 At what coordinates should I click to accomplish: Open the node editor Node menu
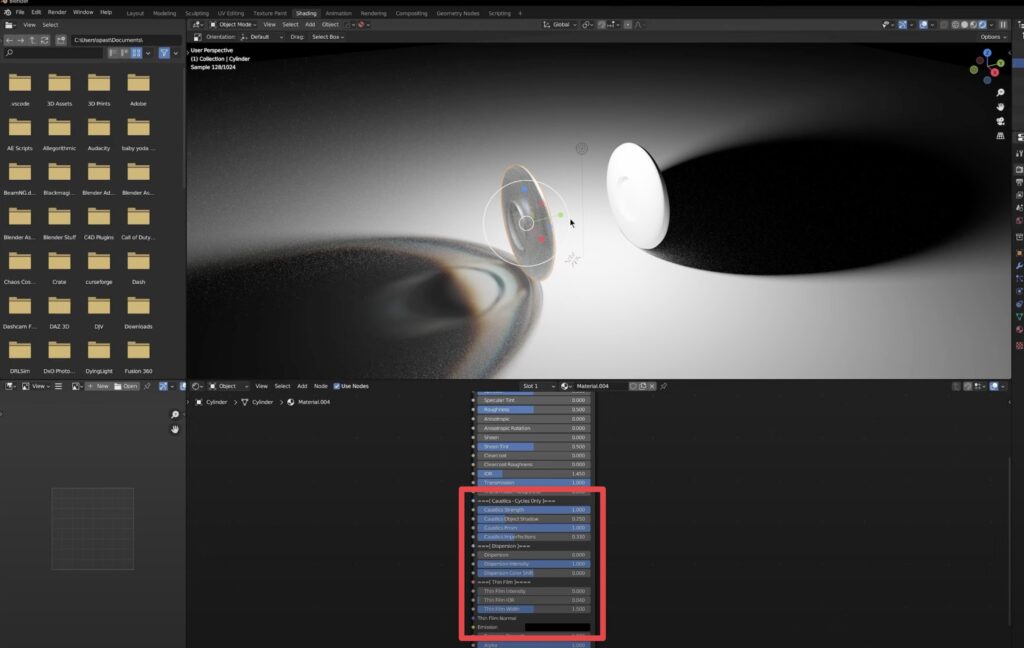[321, 386]
